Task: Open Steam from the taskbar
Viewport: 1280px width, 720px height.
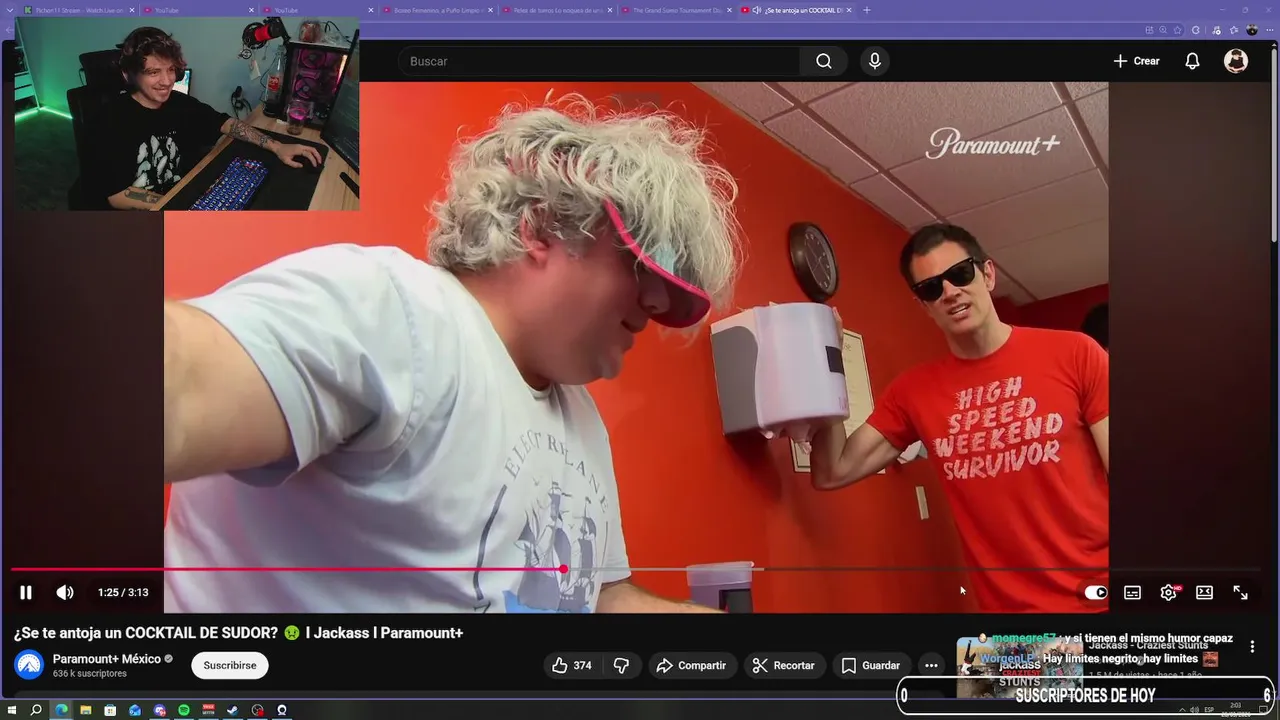Action: [233, 710]
